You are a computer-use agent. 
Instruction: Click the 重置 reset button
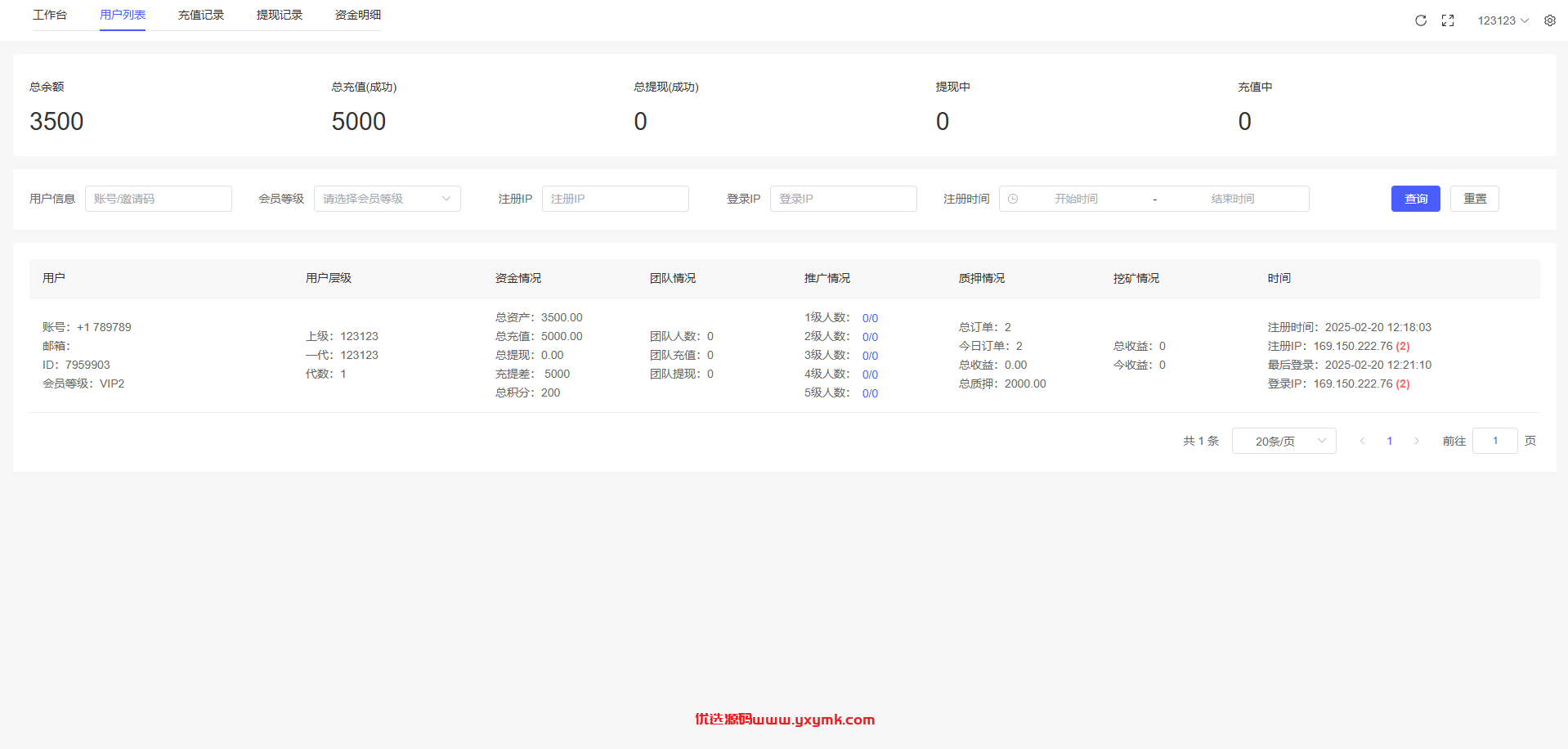pos(1475,199)
